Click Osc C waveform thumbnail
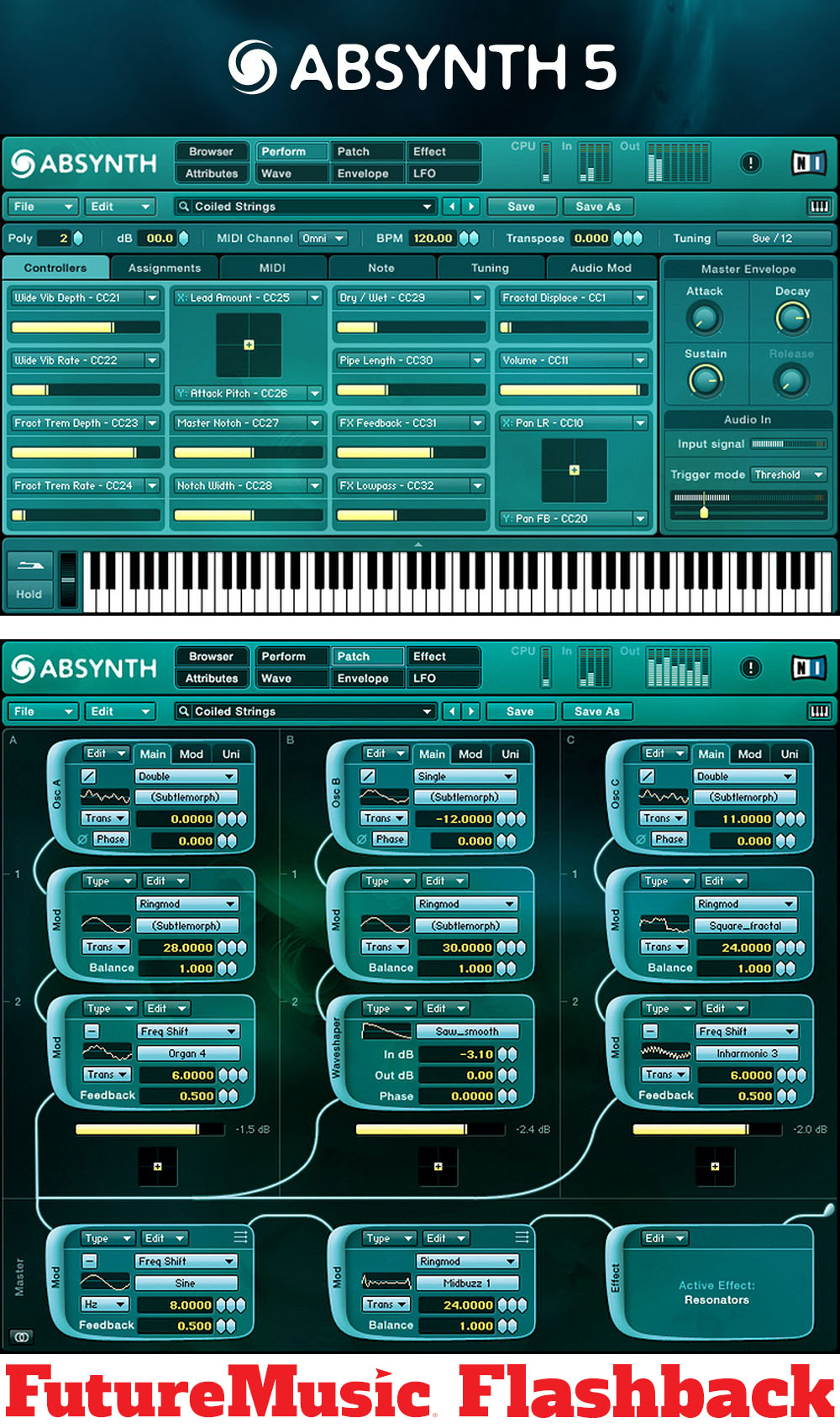Image resolution: width=840 pixels, height=1428 pixels. (x=664, y=796)
